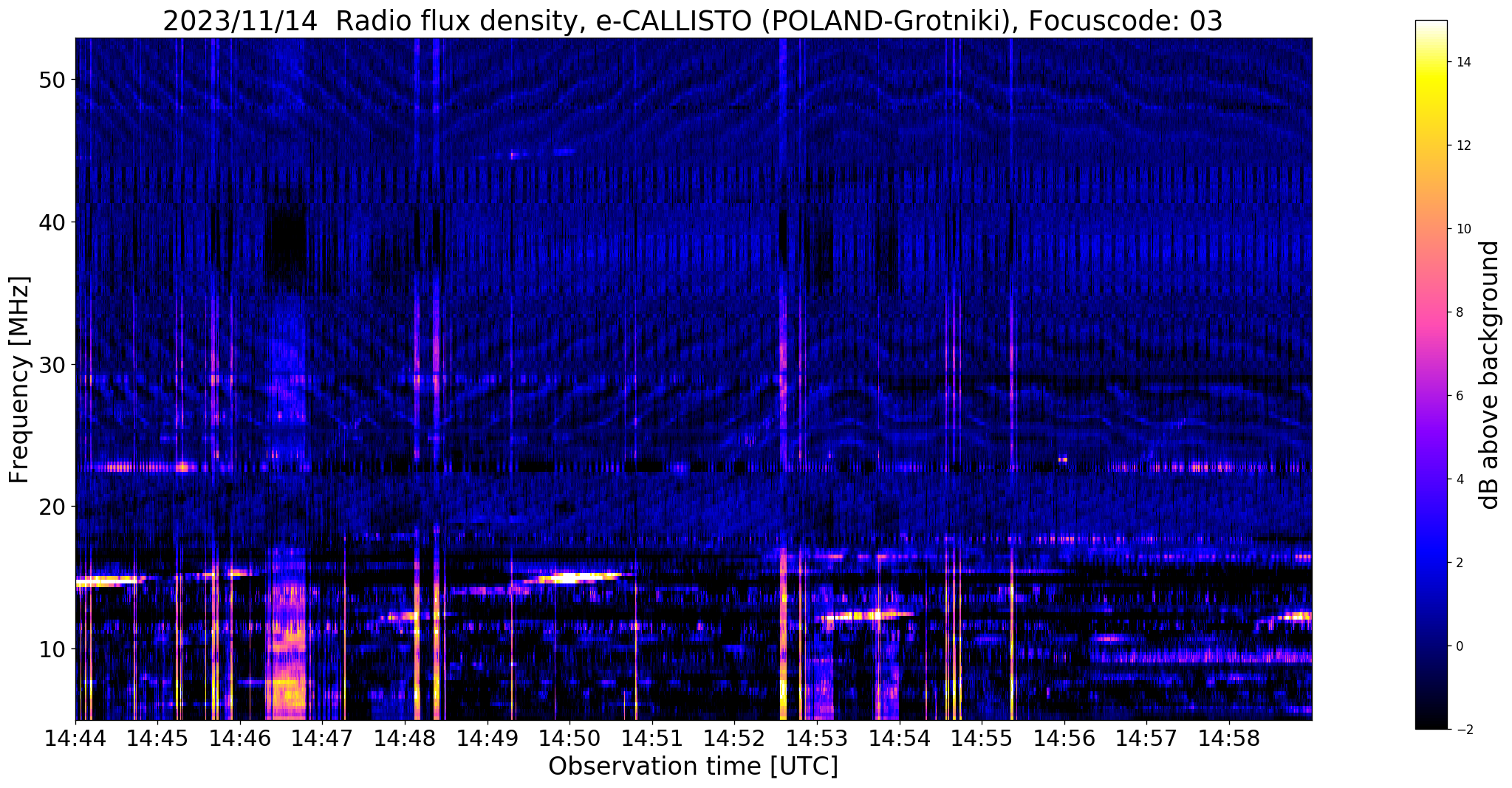Click the 10 MHz frequency tick label
Screen dimensions: 1512x788
click(x=52, y=649)
